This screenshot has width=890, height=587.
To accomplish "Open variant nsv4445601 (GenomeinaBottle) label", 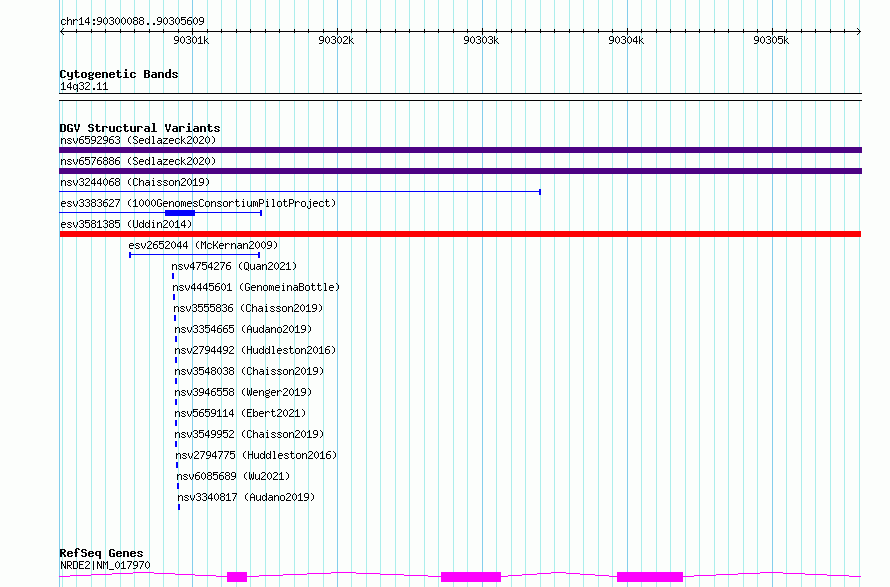I will (x=256, y=287).
